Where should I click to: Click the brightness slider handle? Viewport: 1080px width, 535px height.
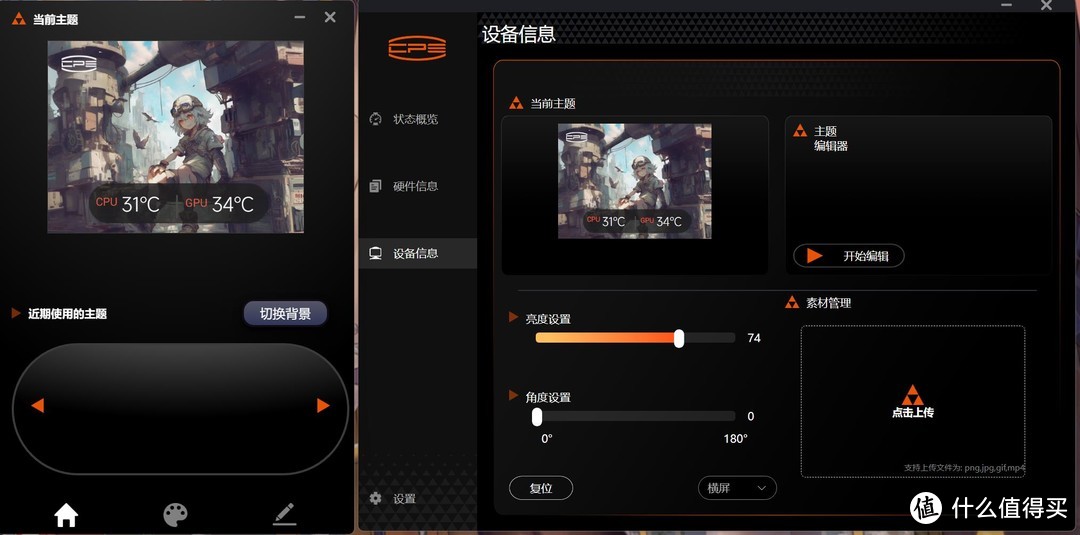click(679, 338)
